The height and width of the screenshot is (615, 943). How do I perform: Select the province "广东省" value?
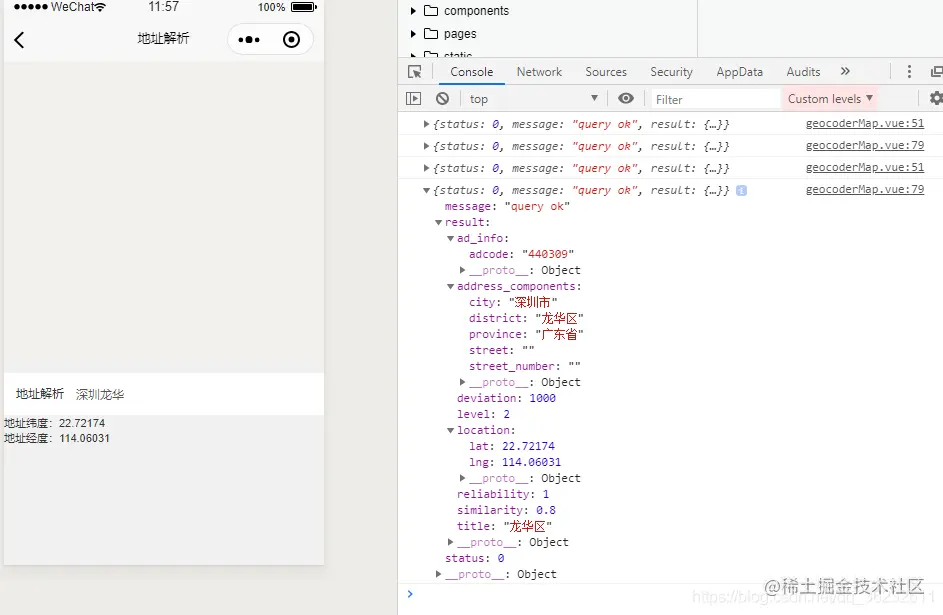click(x=559, y=334)
